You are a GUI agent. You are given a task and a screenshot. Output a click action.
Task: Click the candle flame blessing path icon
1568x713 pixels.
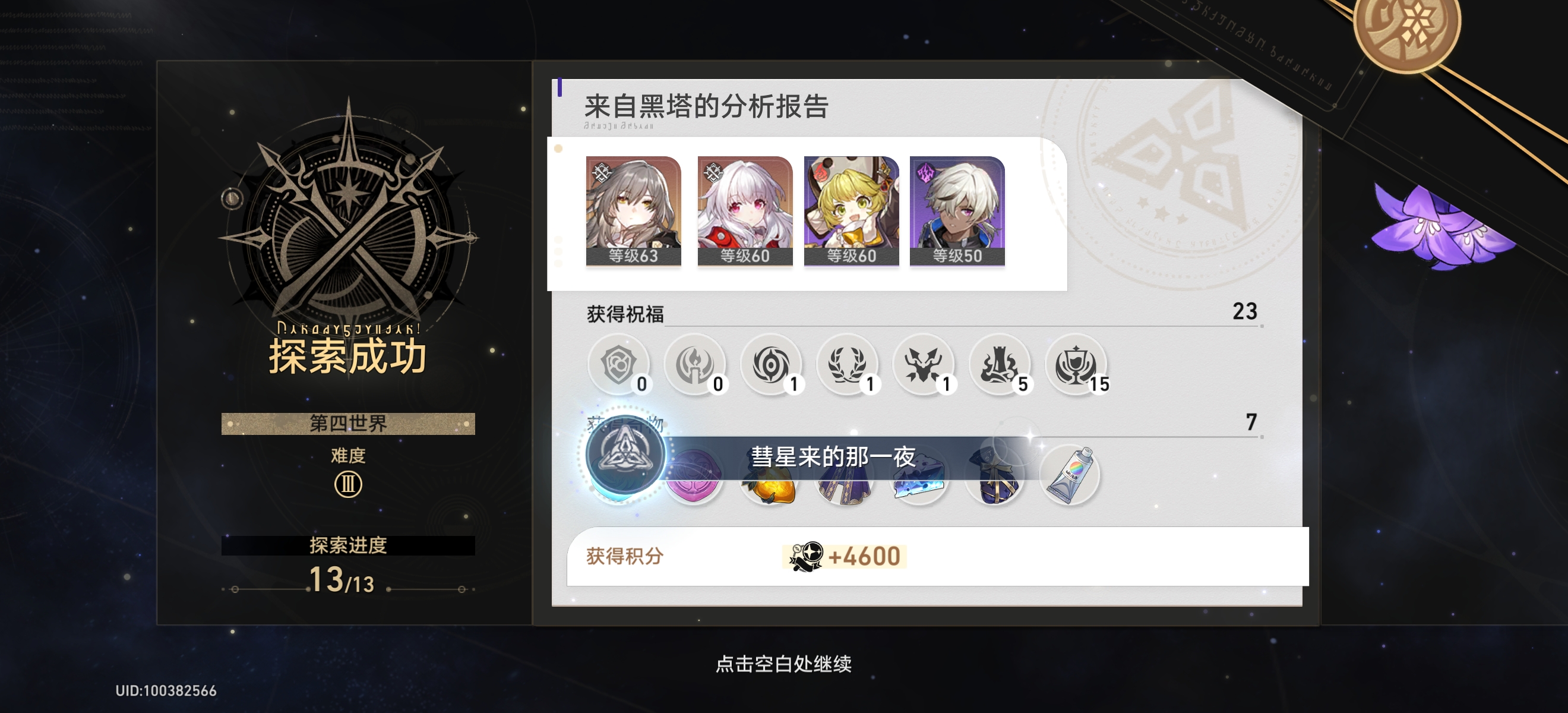pos(694,365)
